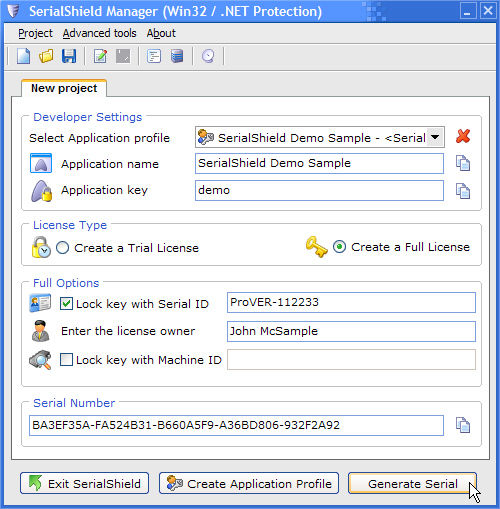The image size is (500, 509).
Task: Expand the Application profile dropdown arrow
Action: point(435,137)
